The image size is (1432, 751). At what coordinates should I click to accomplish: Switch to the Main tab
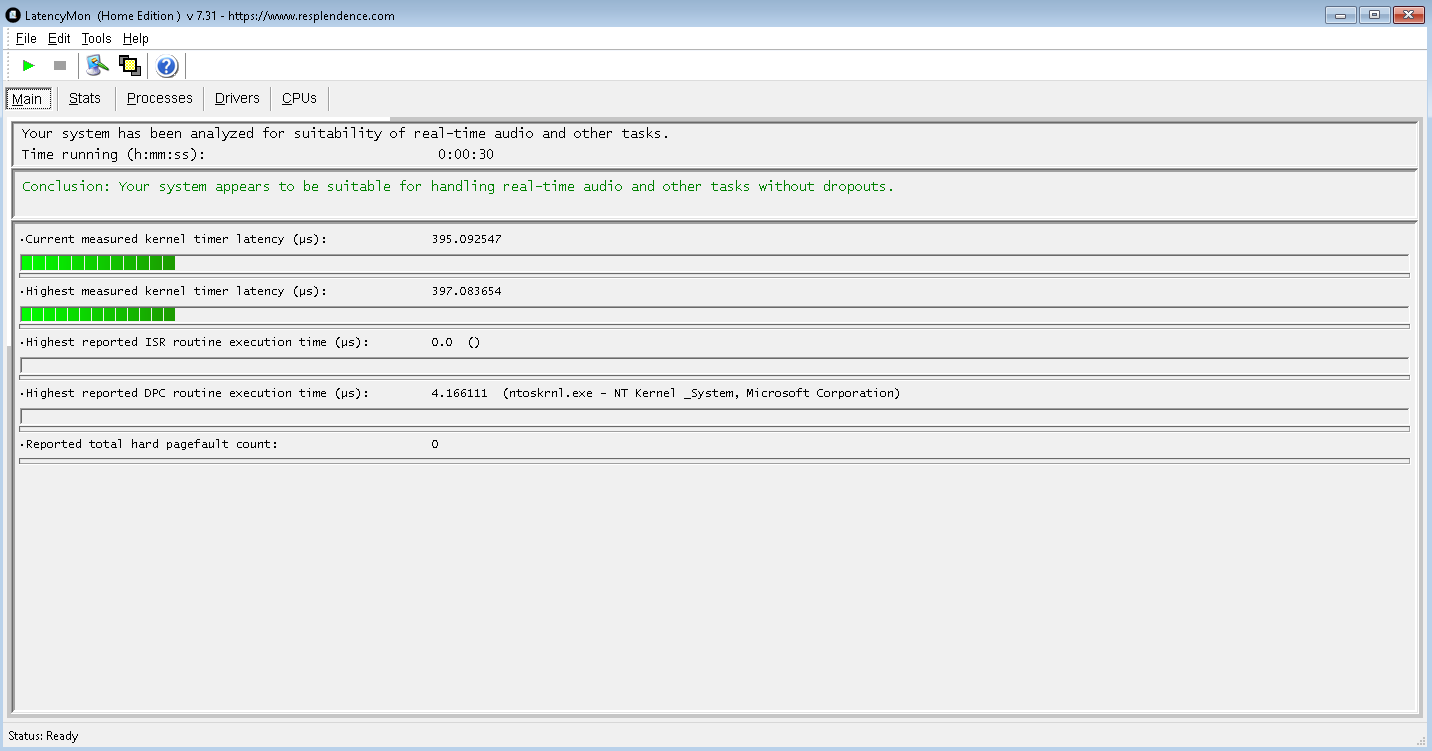(x=27, y=99)
